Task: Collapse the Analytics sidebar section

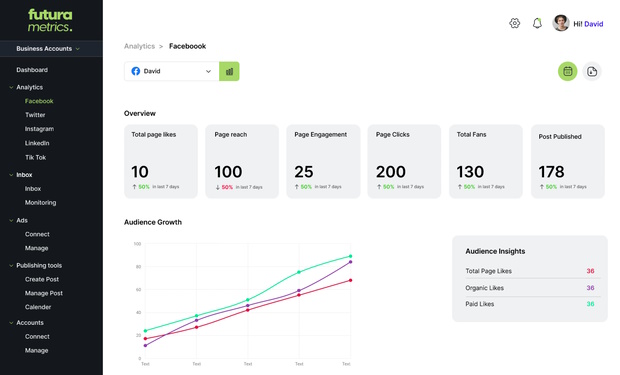Action: click(11, 87)
